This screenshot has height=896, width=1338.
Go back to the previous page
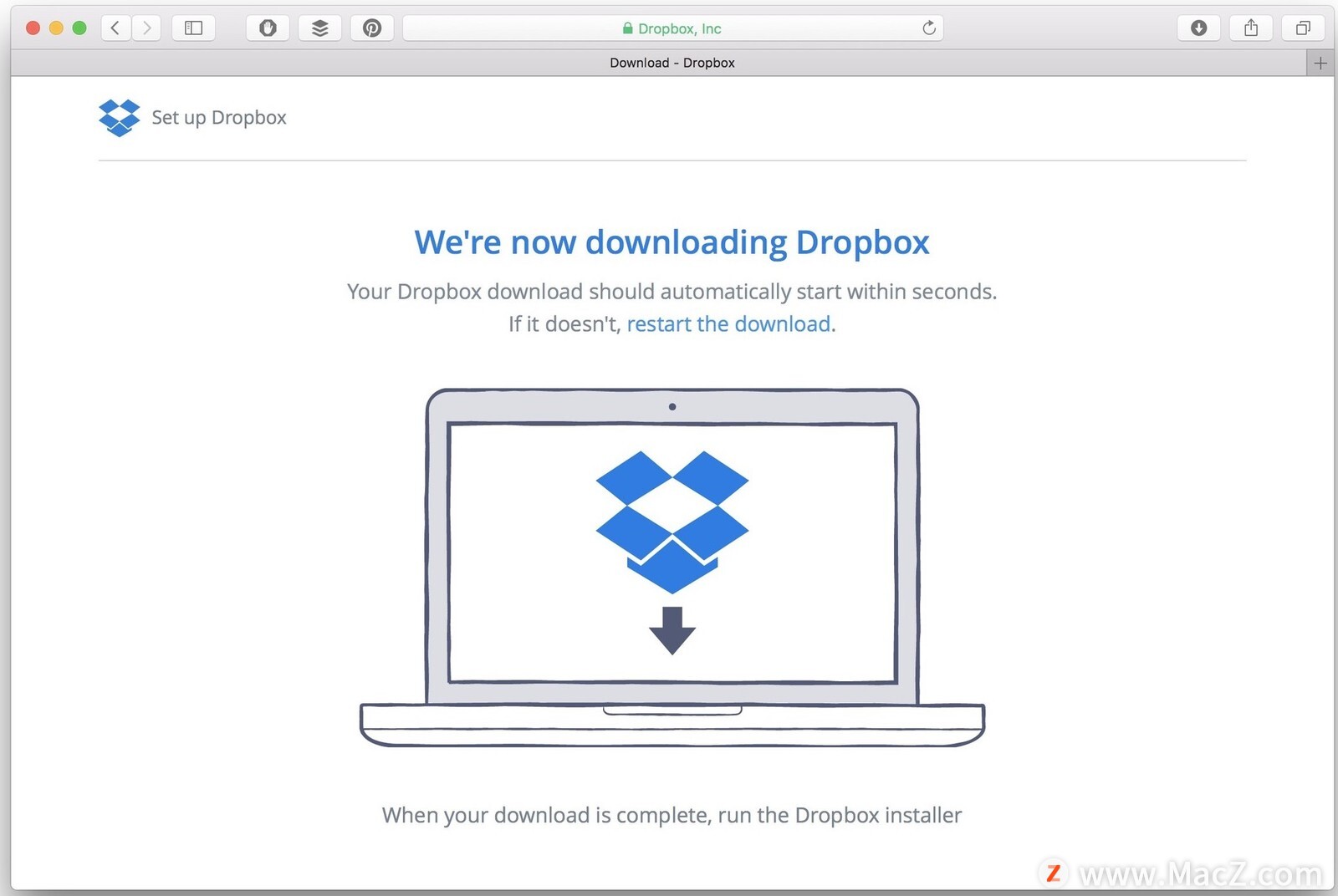pos(115,28)
